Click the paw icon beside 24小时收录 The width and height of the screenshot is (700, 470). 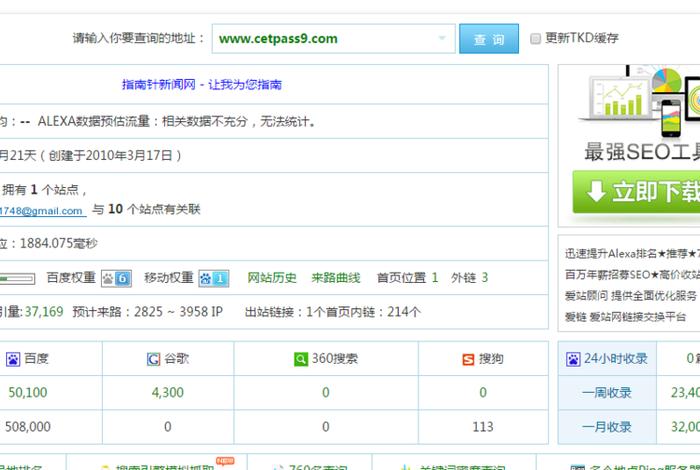(575, 358)
